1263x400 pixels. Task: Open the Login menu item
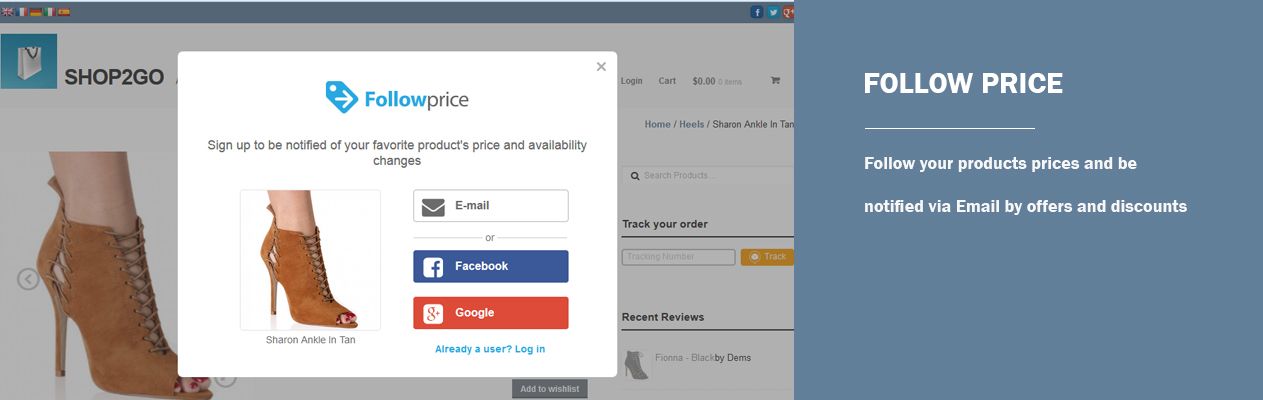631,81
